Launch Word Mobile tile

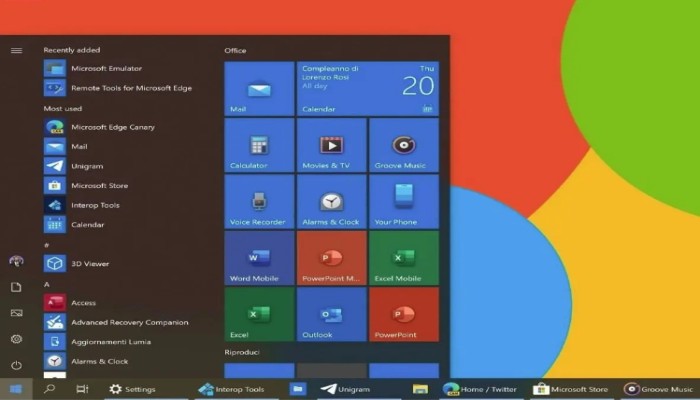259,258
